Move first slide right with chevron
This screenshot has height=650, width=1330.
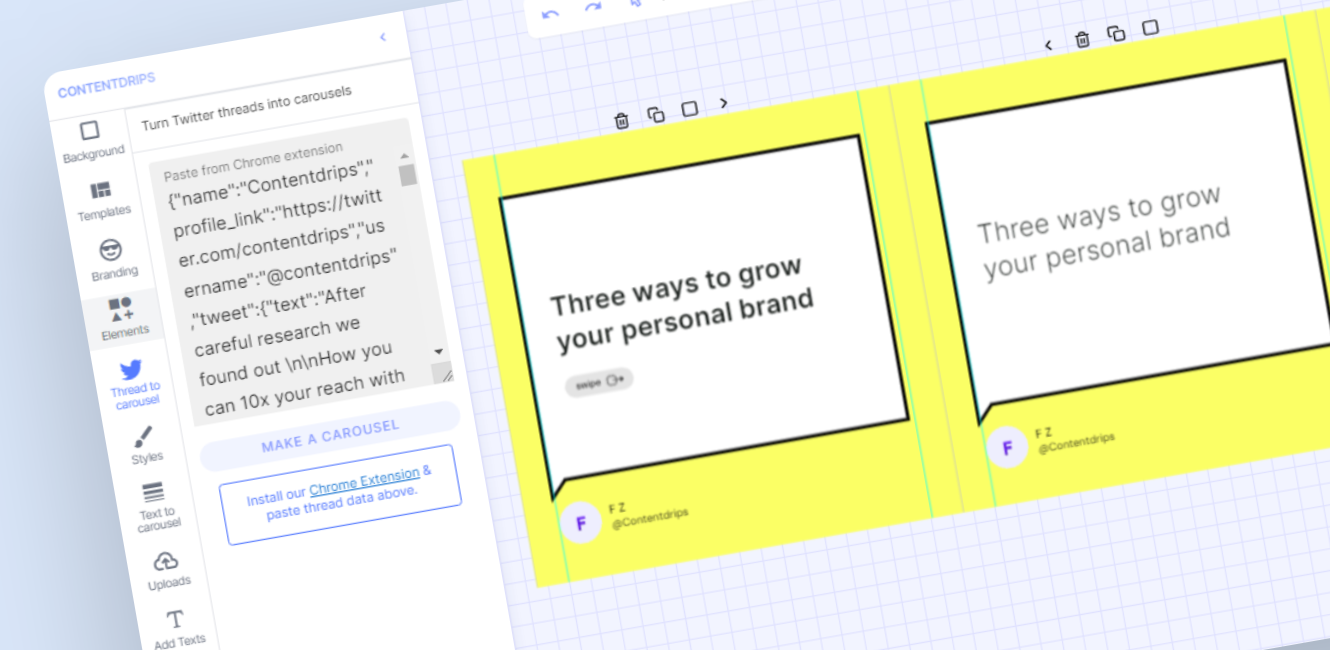click(724, 102)
